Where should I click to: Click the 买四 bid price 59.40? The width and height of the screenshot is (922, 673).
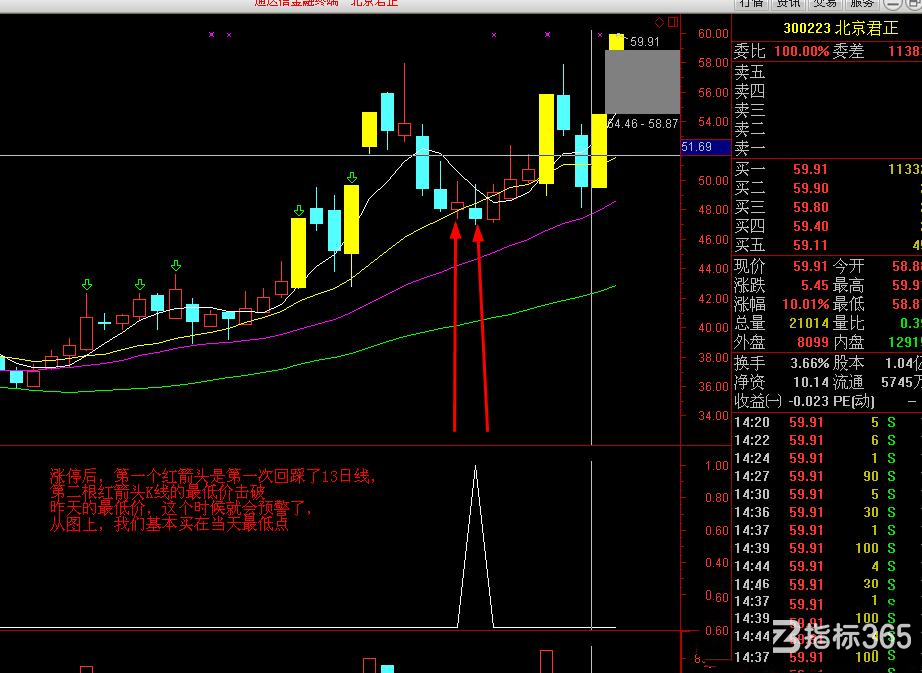pos(810,226)
